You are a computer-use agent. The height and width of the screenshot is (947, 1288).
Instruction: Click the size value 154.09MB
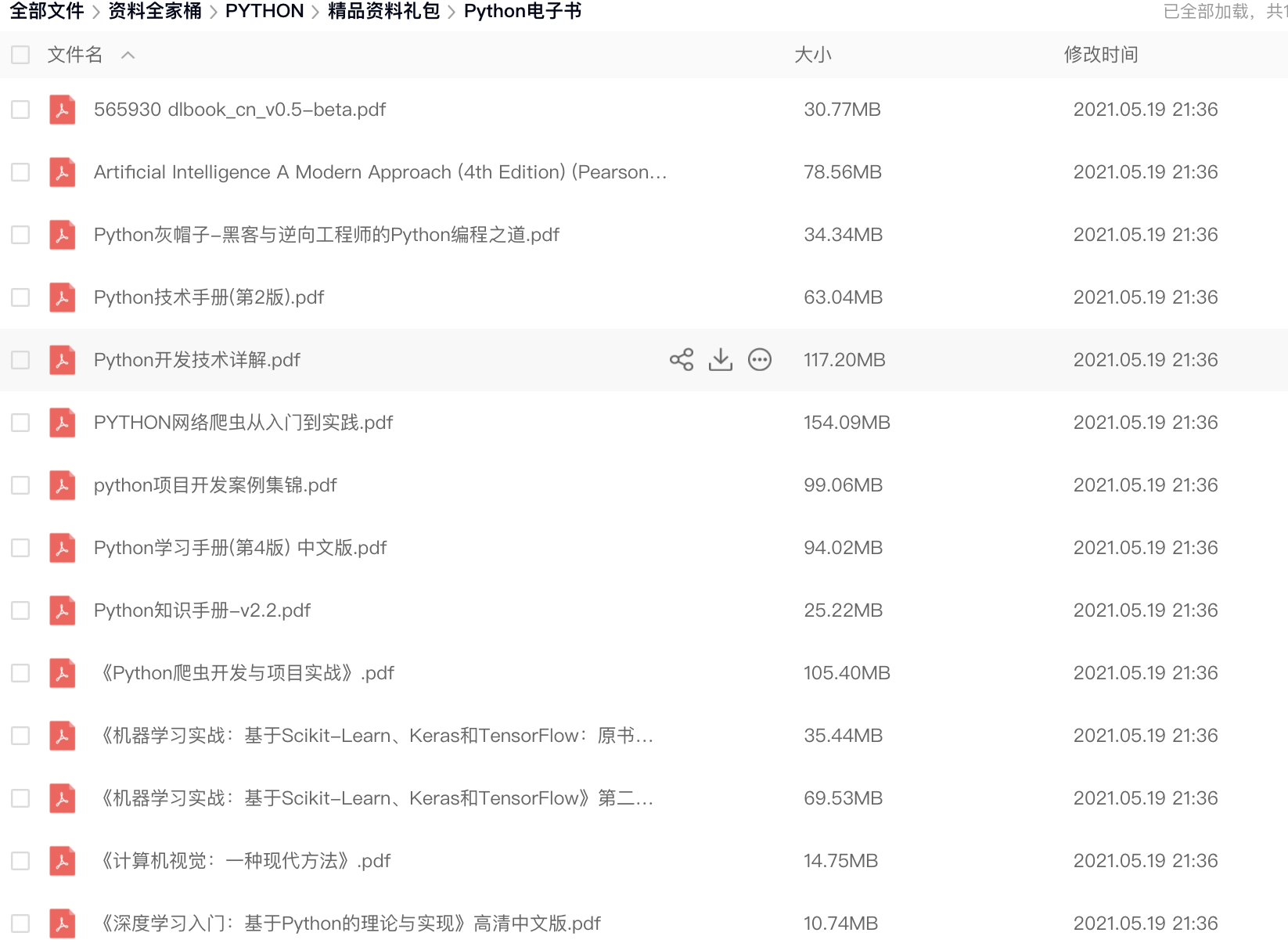tap(847, 423)
